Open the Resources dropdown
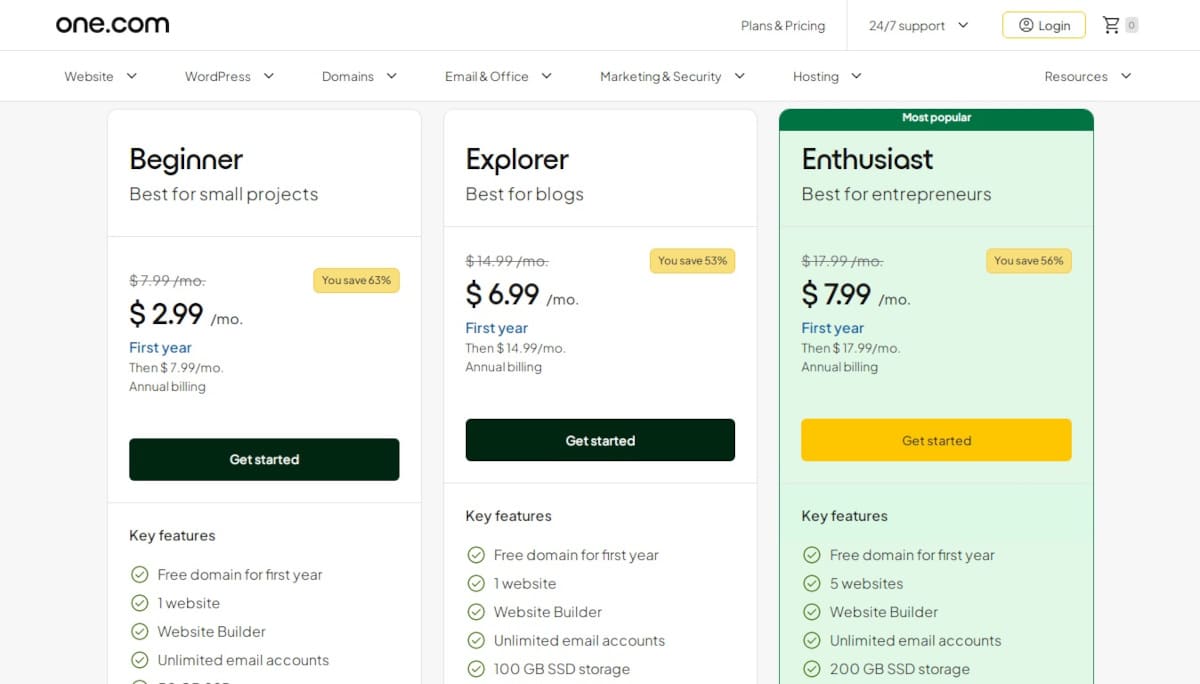This screenshot has width=1200, height=684. pos(1087,76)
